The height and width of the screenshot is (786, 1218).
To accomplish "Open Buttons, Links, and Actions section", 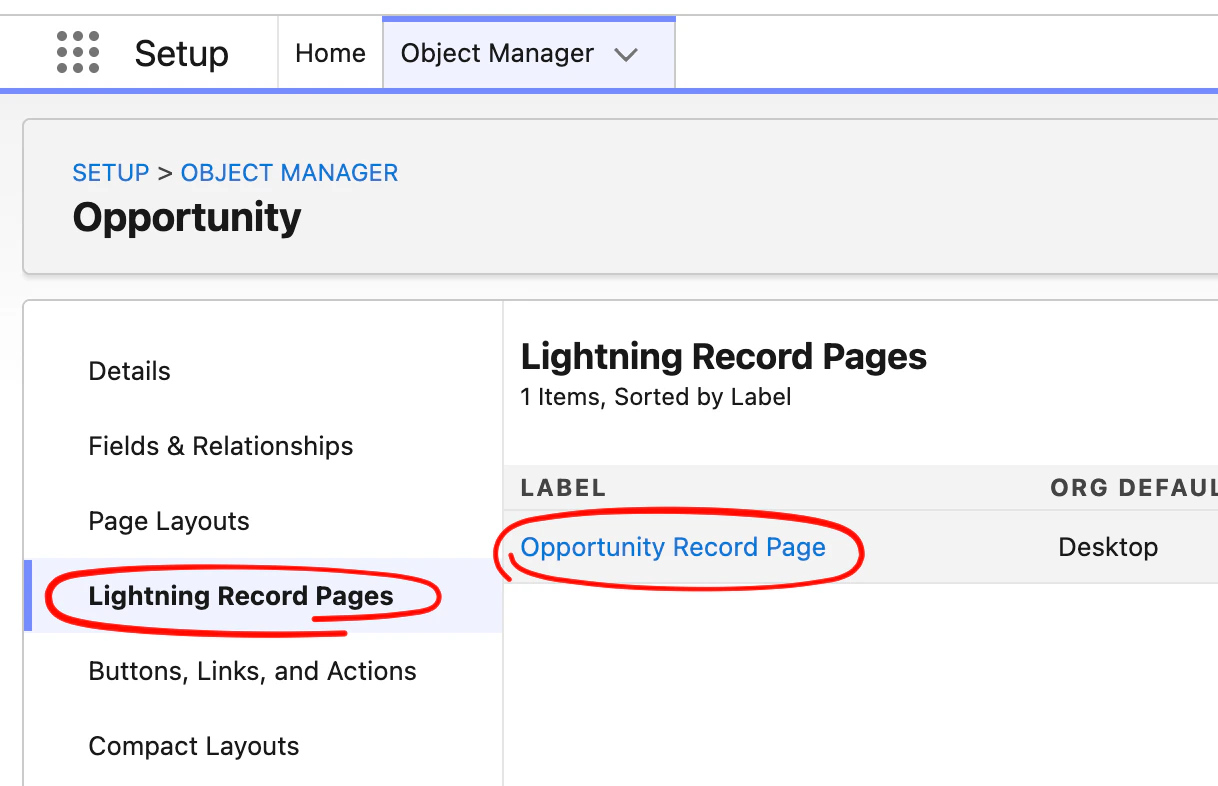I will tap(252, 671).
